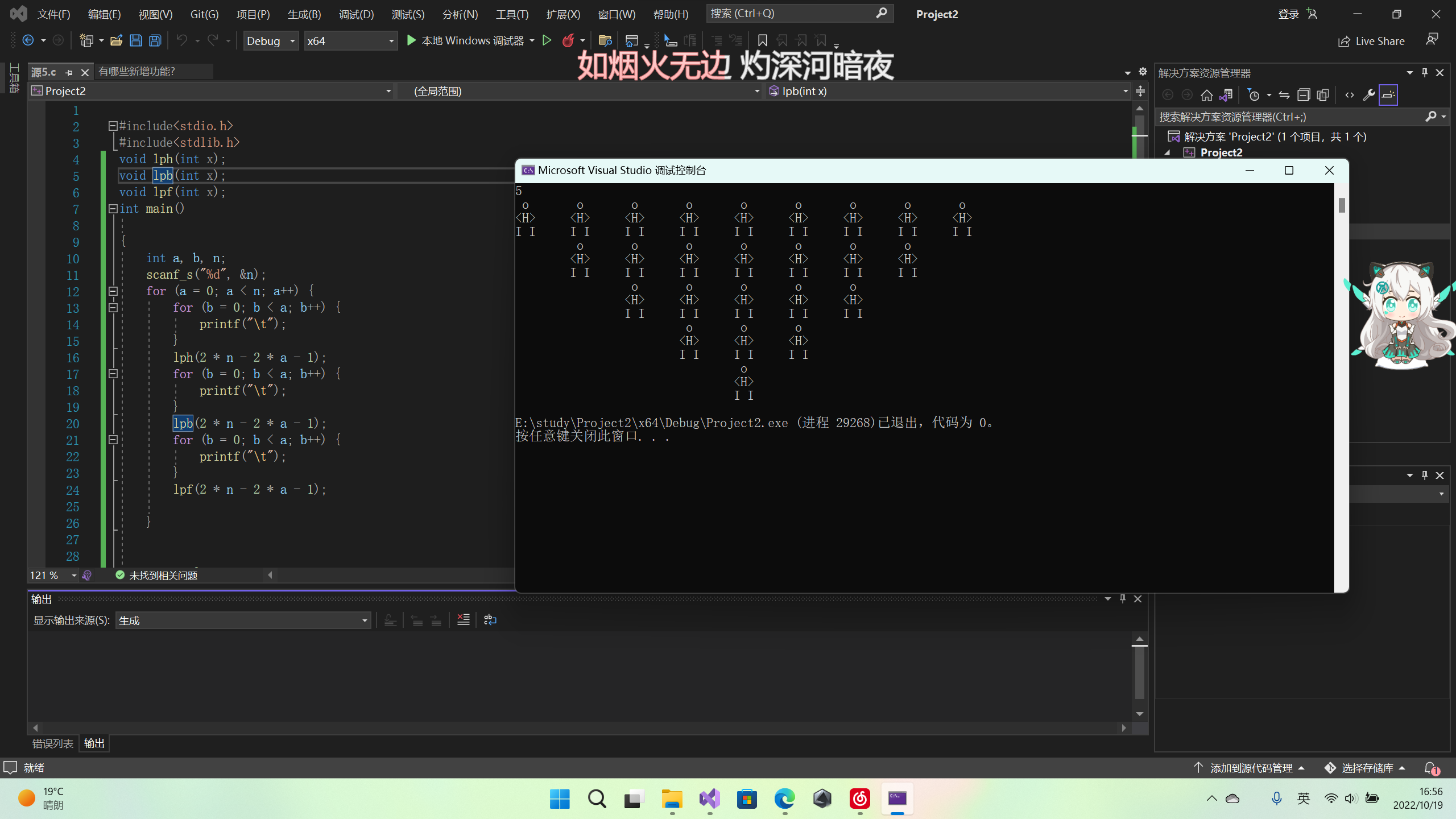1456x819 pixels.
Task: Open the 调试(D) menu
Action: click(x=356, y=14)
